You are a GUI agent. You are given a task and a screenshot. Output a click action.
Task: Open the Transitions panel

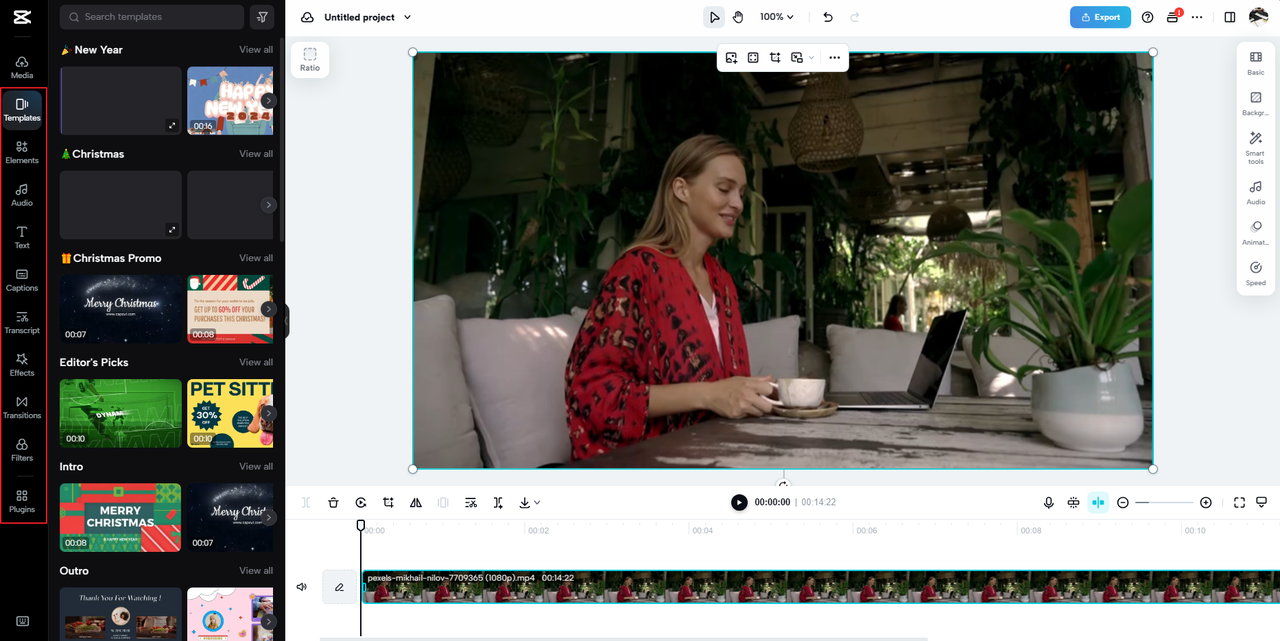(22, 407)
